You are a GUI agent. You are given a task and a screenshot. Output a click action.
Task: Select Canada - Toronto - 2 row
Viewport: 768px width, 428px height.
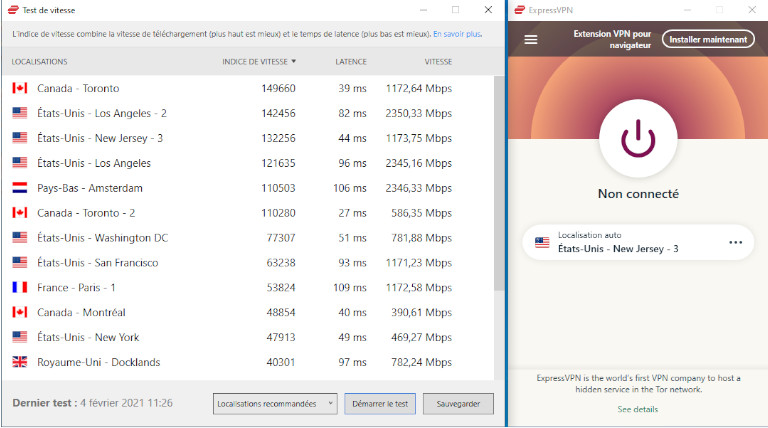tap(247, 213)
